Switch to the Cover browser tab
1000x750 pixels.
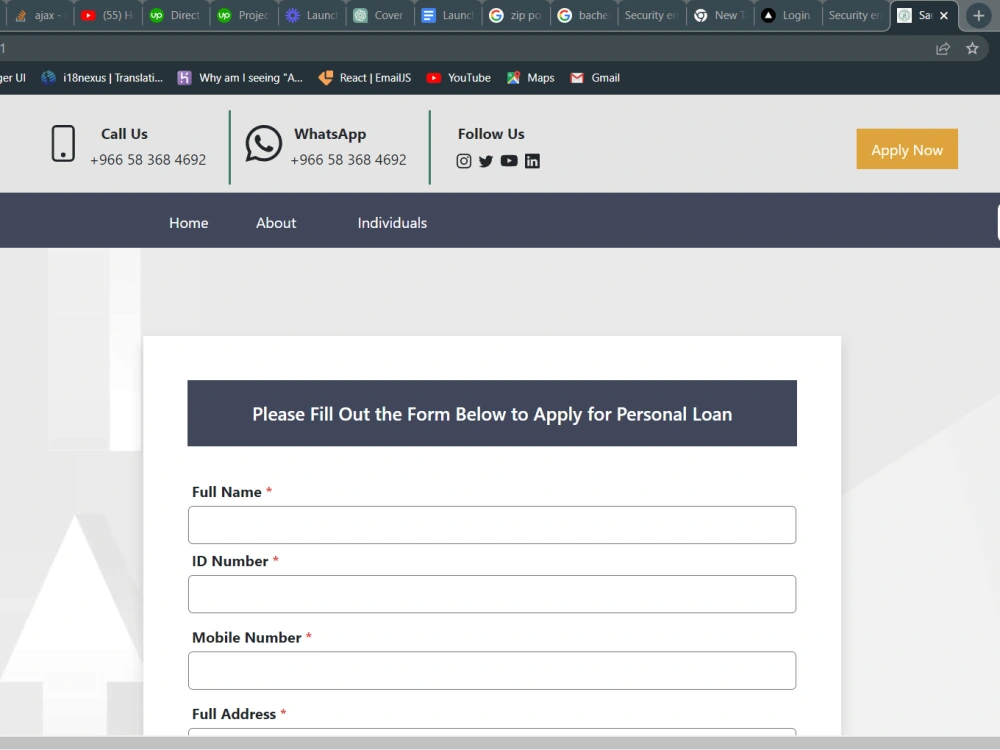379,15
